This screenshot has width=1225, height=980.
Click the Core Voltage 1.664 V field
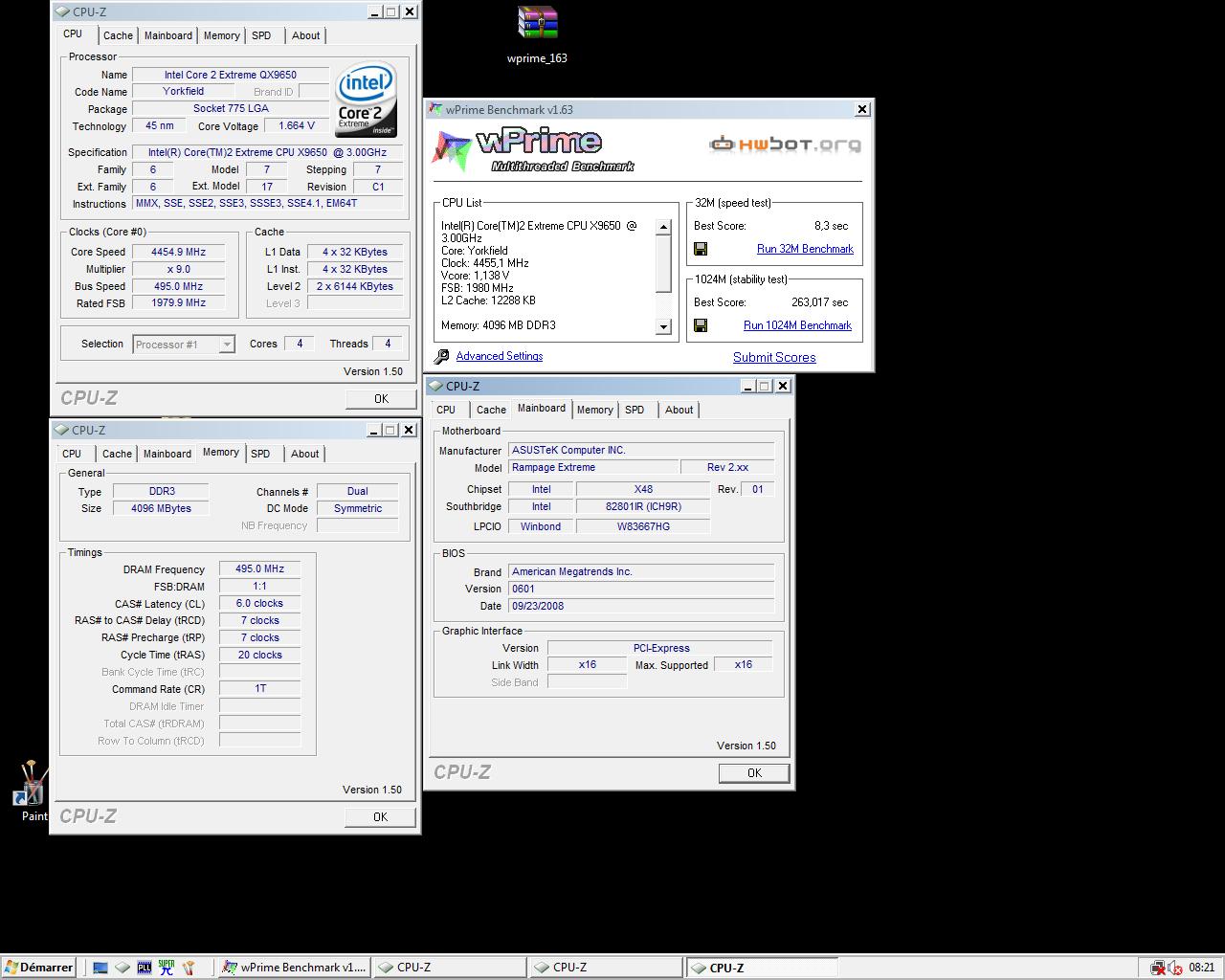(x=297, y=125)
